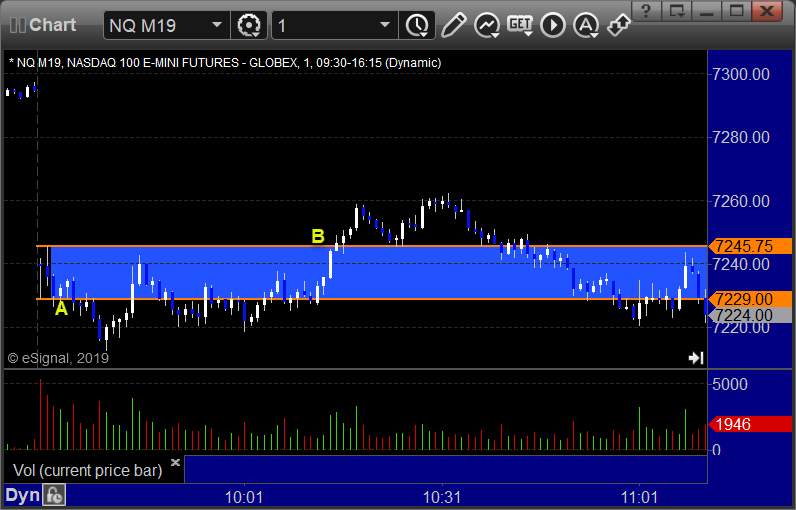
Task: Click the 7280.00 price axis label
Action: (x=741, y=138)
